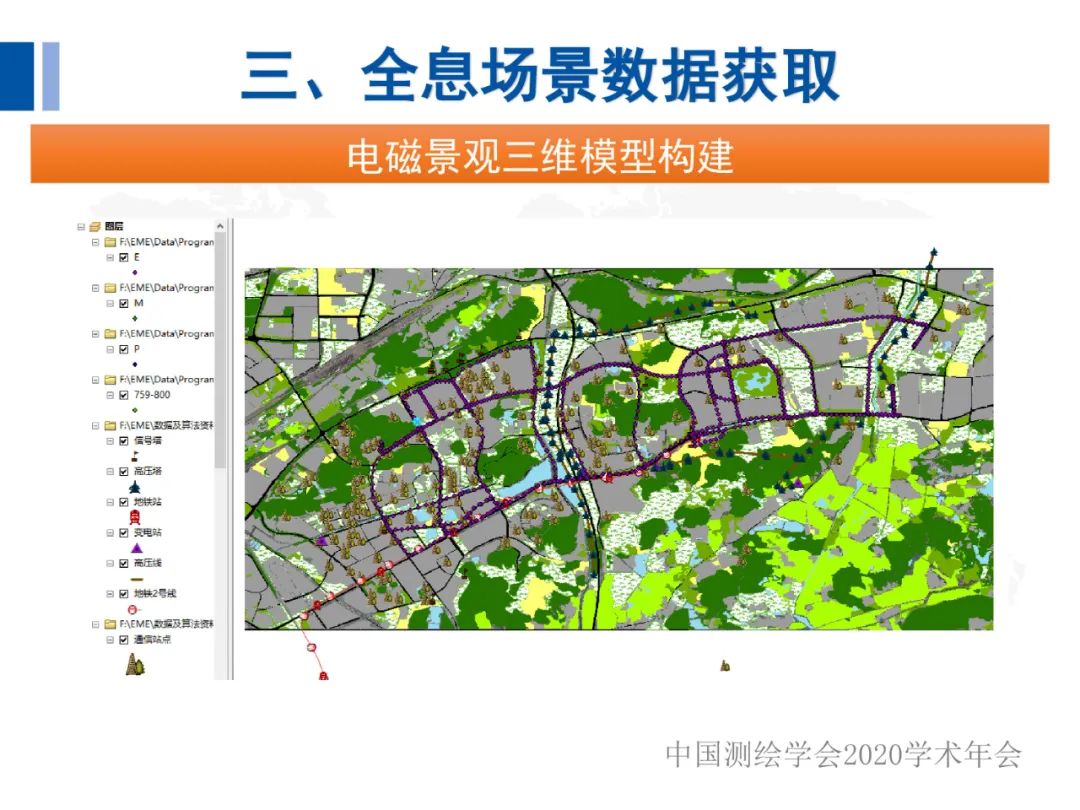The width and height of the screenshot is (1080, 810).
Task: Click the tower symbol under 高压塔
Action: pos(136,485)
